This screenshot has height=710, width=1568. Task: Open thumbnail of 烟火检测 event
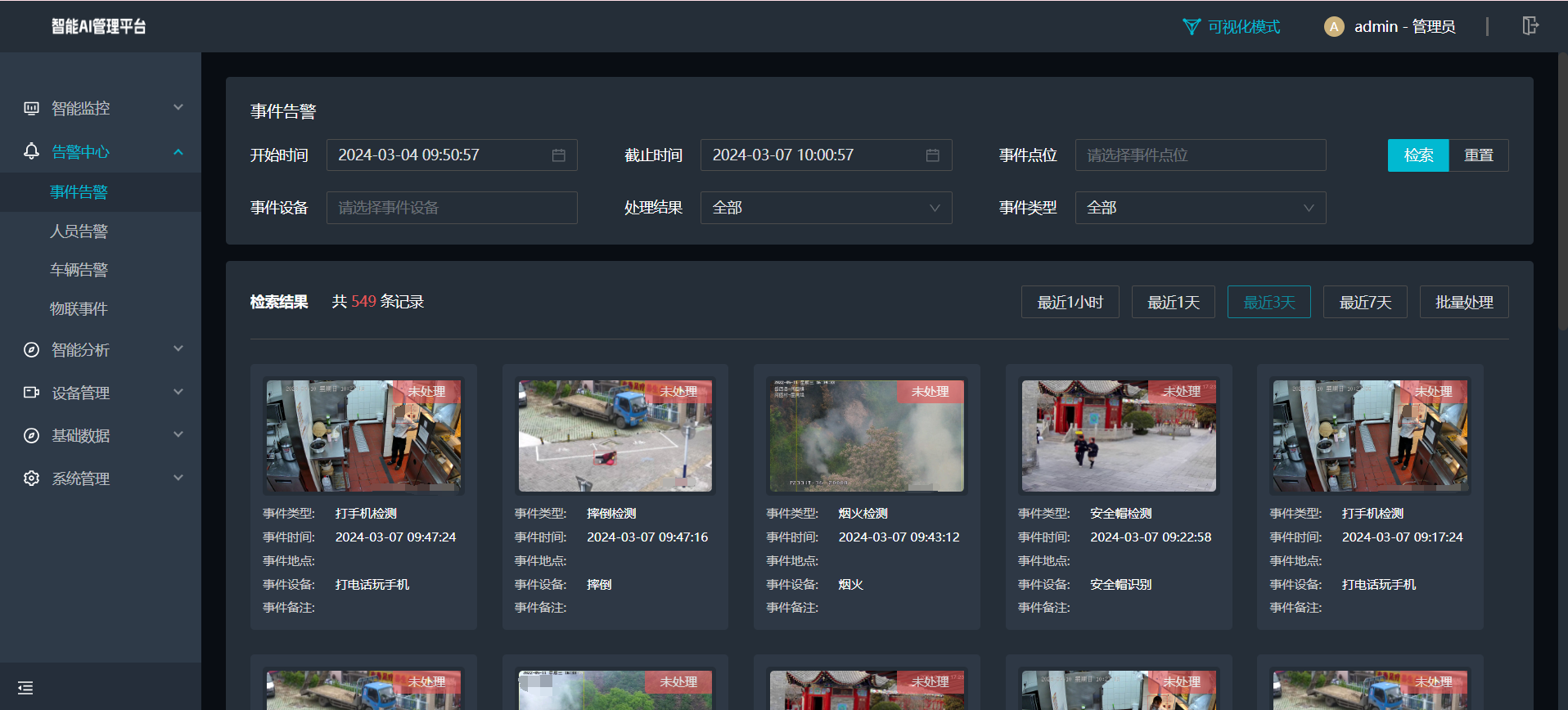coord(867,436)
